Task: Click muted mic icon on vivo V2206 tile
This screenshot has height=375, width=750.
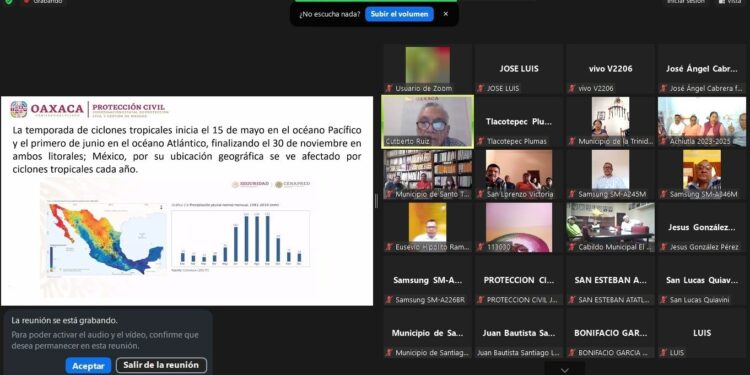Action: [572, 88]
